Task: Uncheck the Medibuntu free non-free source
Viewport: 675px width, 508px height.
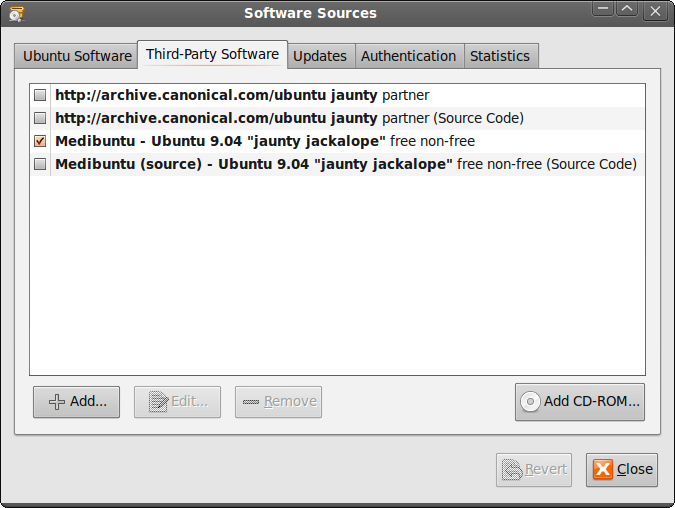Action: pos(40,141)
